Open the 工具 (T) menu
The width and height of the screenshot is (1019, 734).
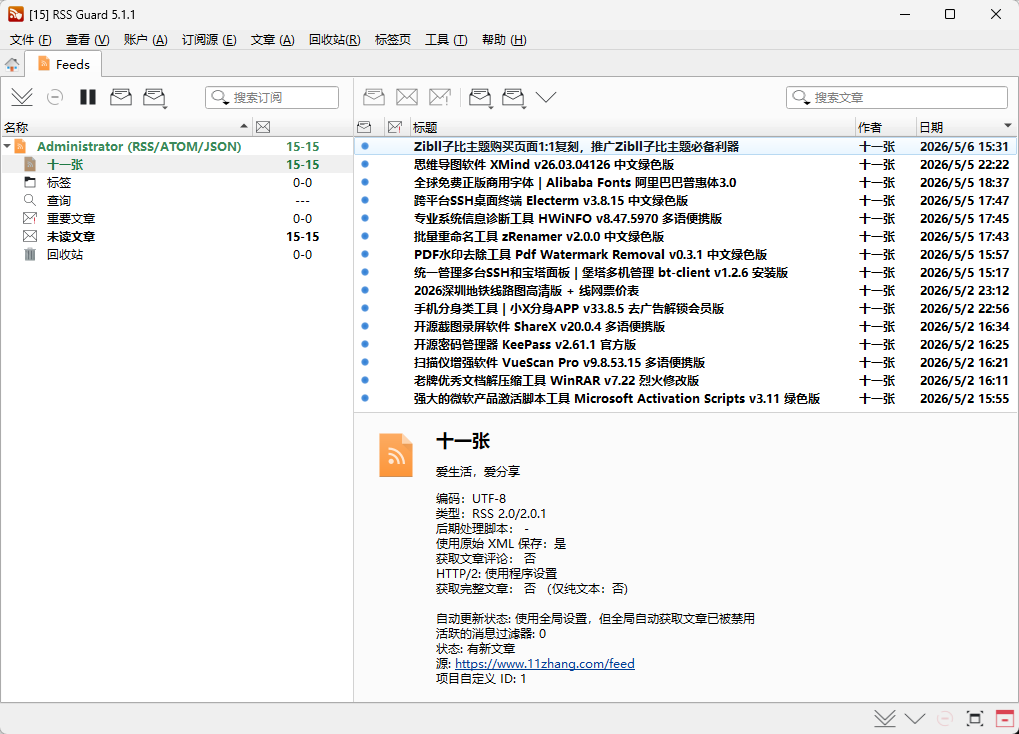[x=446, y=40]
